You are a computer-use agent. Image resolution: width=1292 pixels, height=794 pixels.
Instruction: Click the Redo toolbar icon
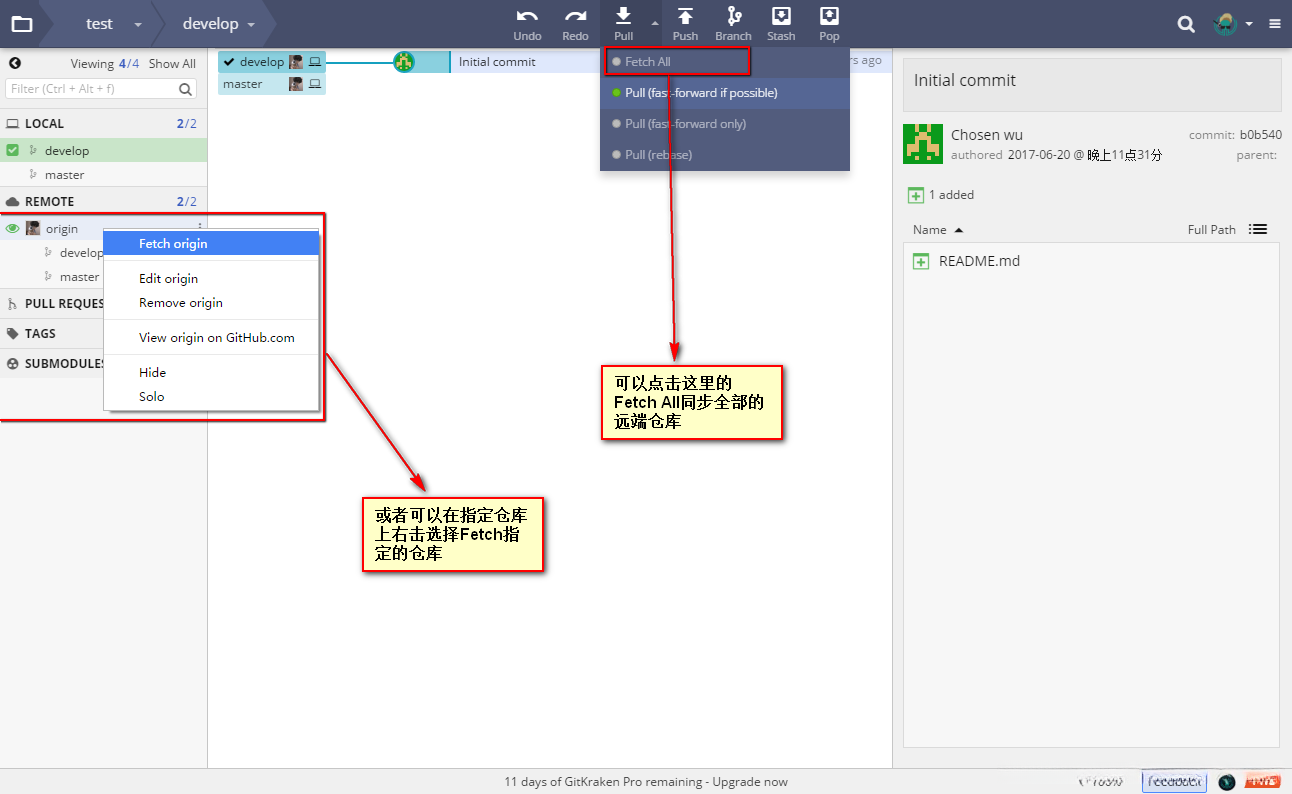coord(575,17)
